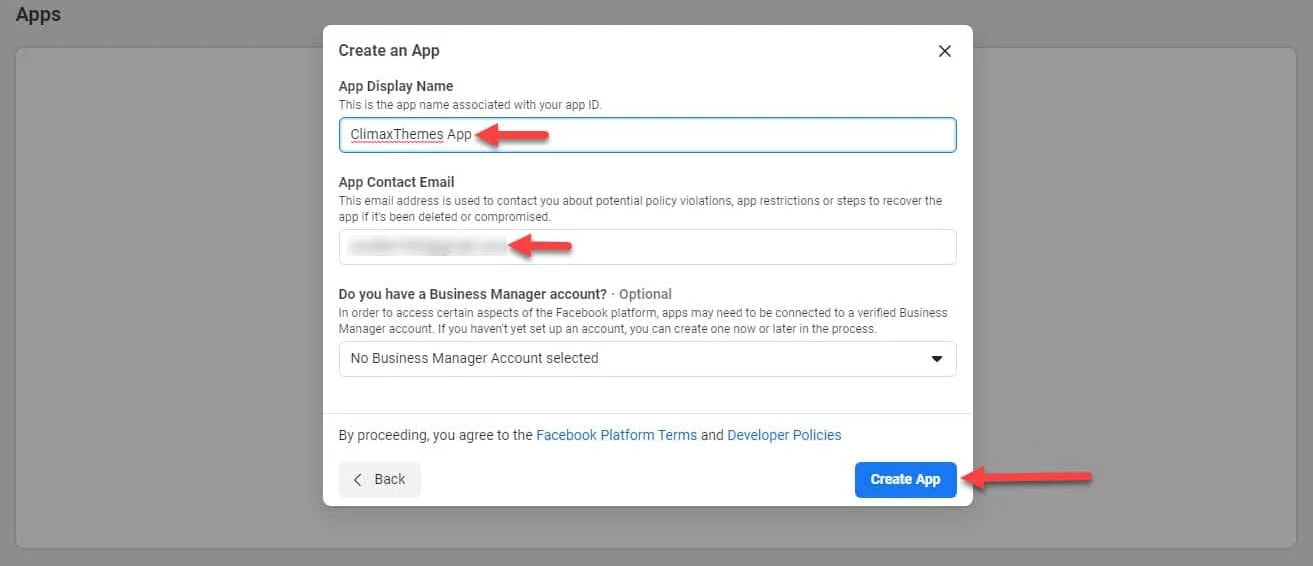Screen dimensions: 1313x566
Task: Click 'Do you have a Business Manager account?' label
Action: (473, 295)
